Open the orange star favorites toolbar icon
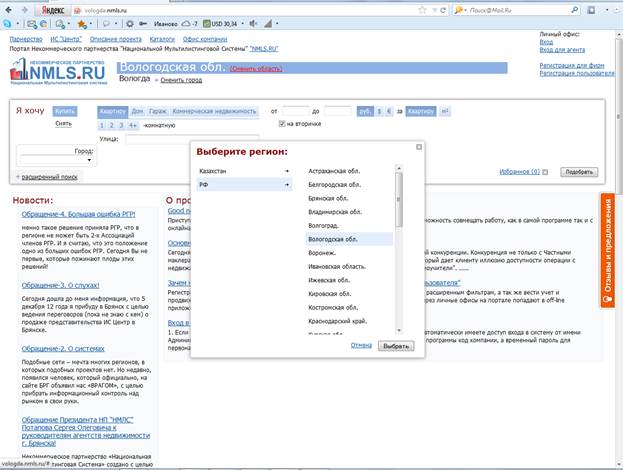Viewport: 623px width, 470px height. (81, 24)
